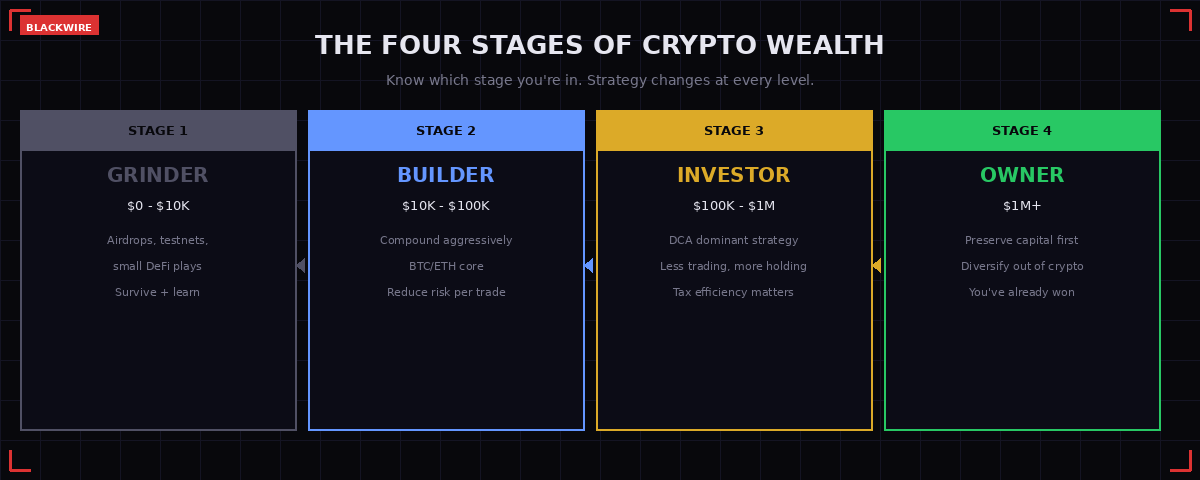1200x480 pixels.
Task: Click the BLACKWIRE logo badge
Action: 59,27
